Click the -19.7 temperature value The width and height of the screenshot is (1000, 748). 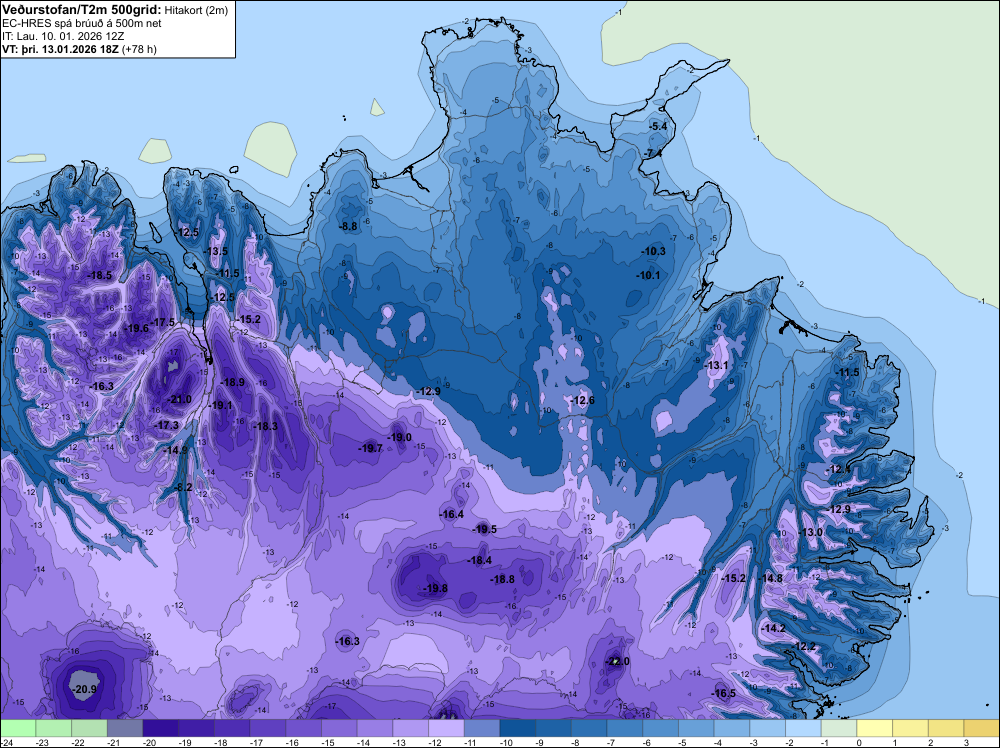pos(370,448)
